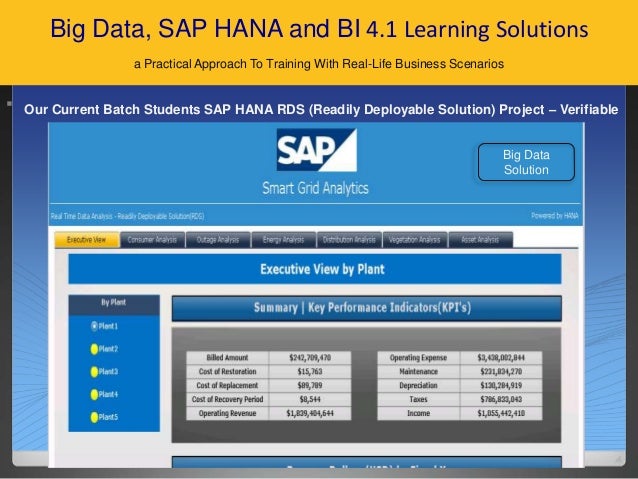Click the slide heading Our Current Batch Students

[321, 109]
